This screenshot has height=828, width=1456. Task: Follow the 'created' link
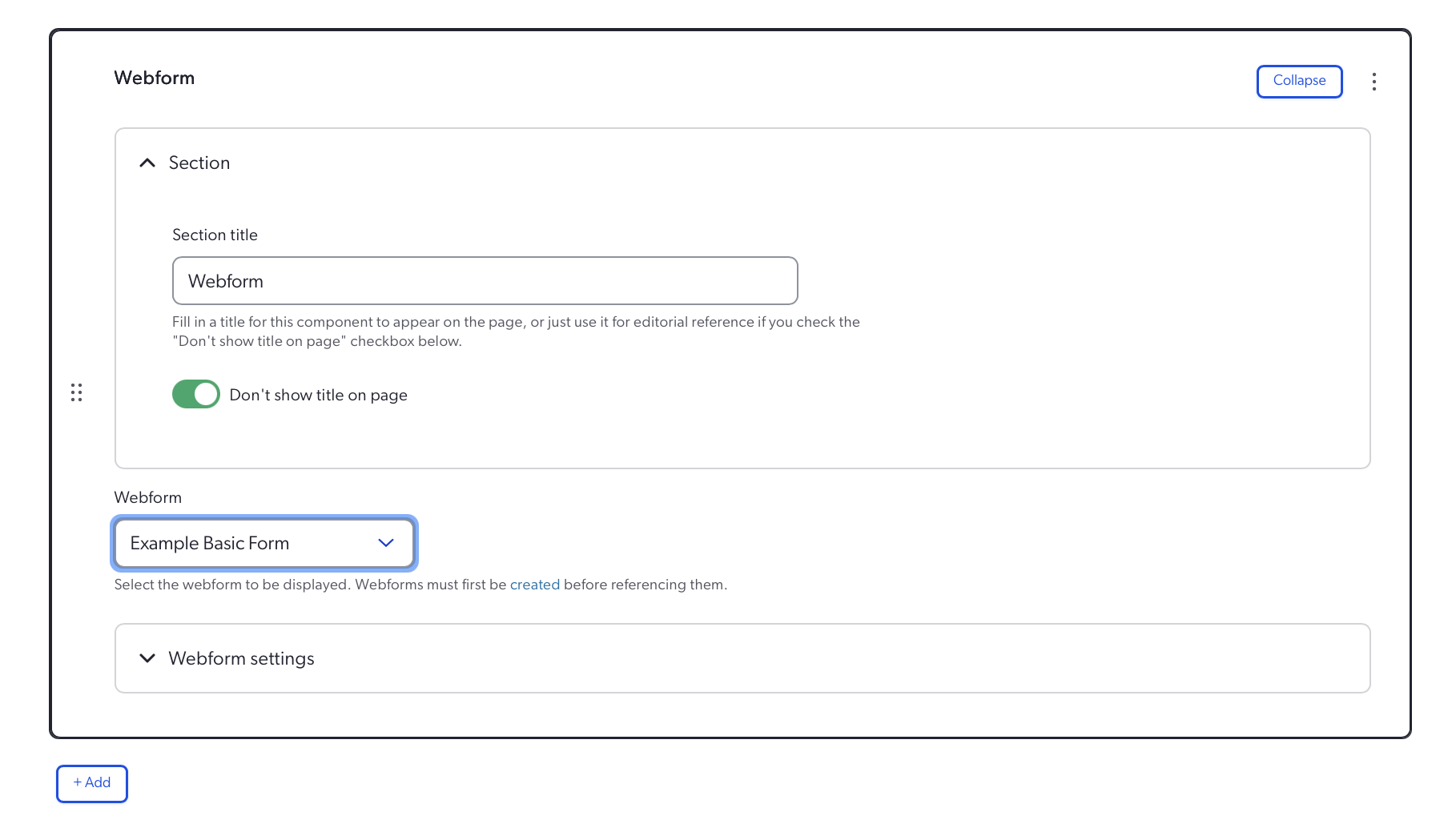coord(535,585)
